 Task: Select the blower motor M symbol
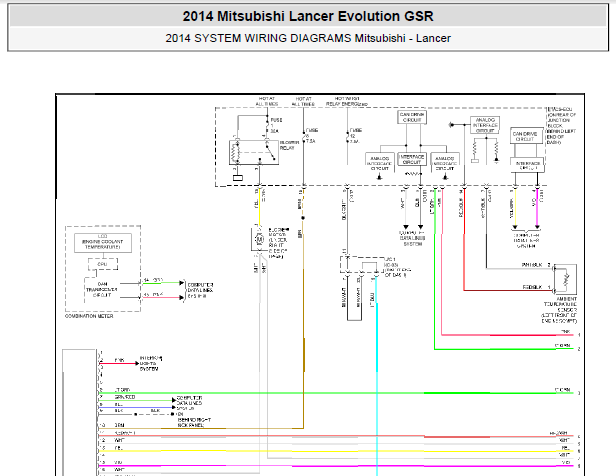(259, 238)
